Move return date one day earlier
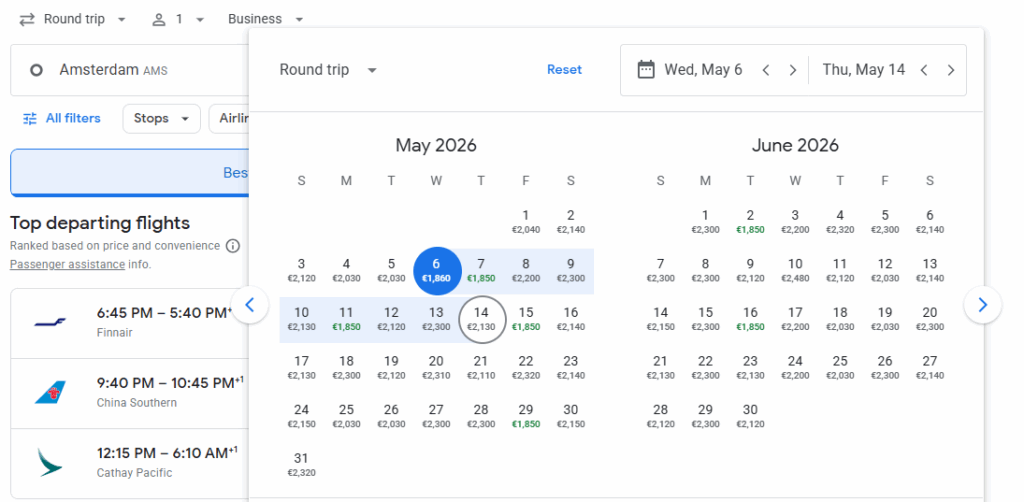The width and height of the screenshot is (1024, 502). coord(924,70)
